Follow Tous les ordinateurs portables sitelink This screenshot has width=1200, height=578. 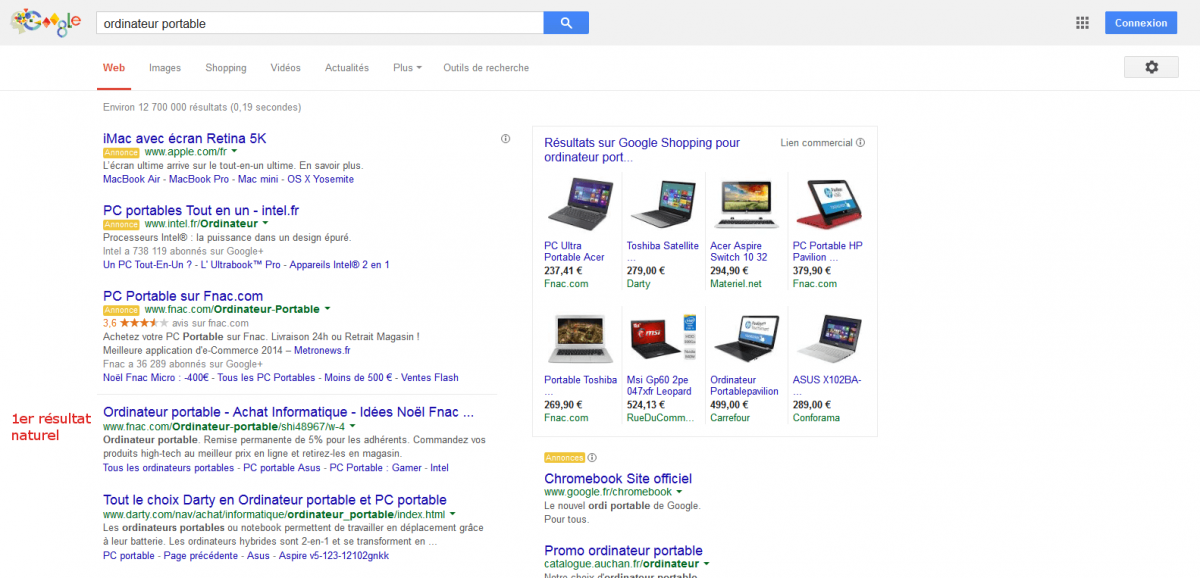click(x=168, y=467)
